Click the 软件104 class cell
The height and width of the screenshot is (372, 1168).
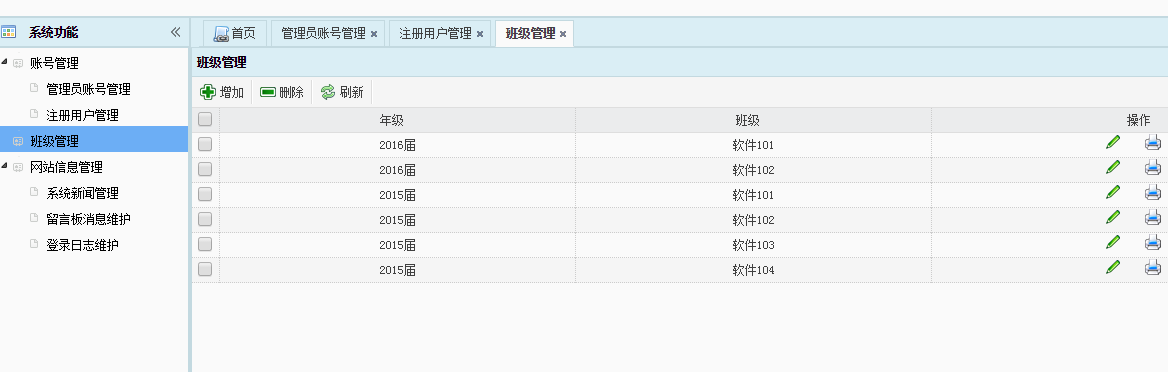click(753, 270)
